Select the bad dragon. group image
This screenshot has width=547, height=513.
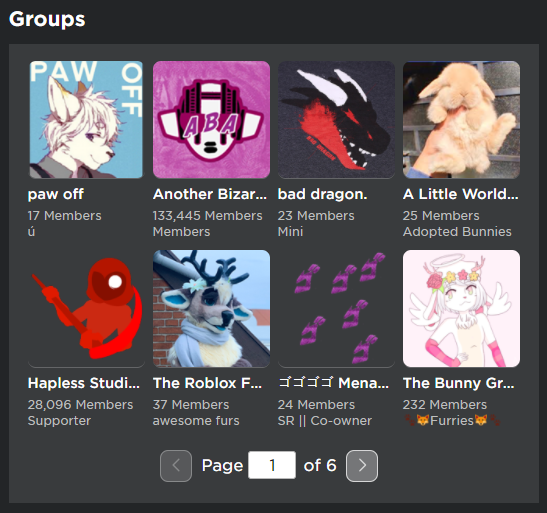click(x=336, y=120)
